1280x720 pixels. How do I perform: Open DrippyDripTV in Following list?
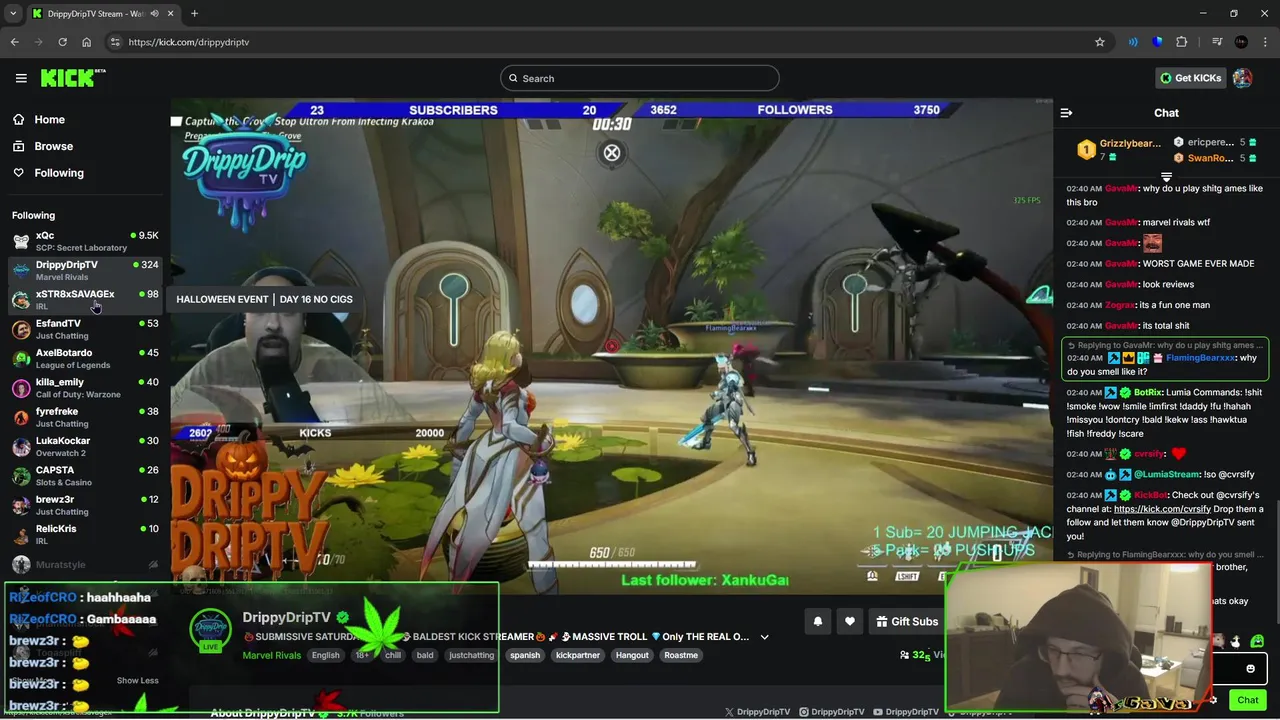pyautogui.click(x=85, y=270)
